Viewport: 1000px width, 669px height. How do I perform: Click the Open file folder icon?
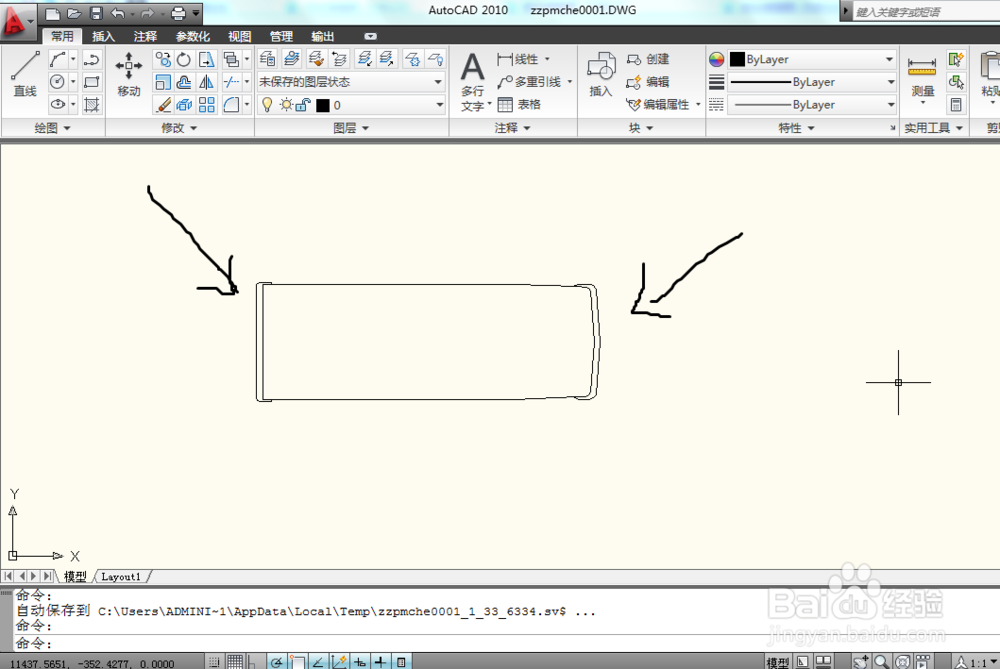(x=75, y=13)
